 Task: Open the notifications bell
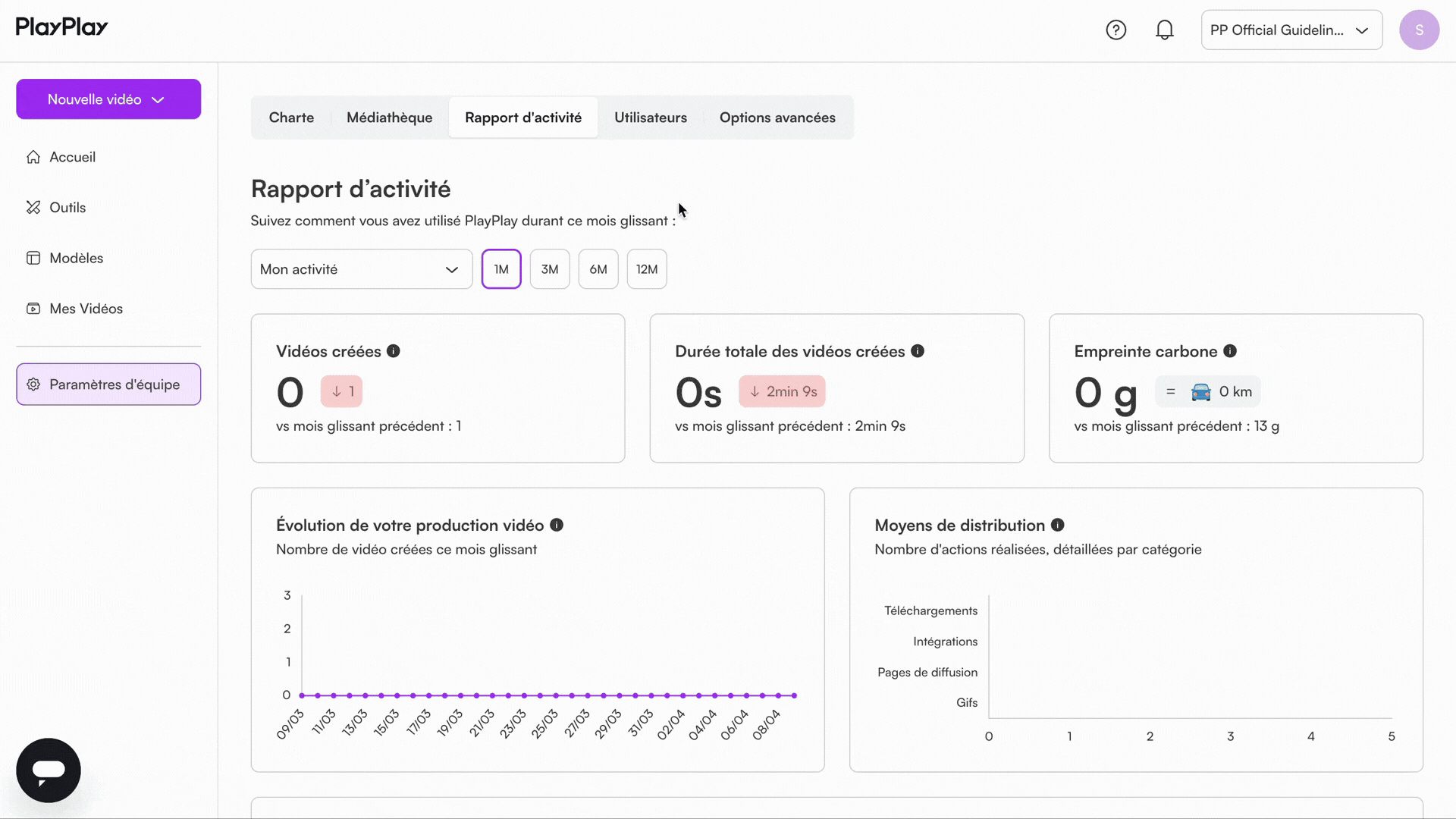pyautogui.click(x=1164, y=30)
